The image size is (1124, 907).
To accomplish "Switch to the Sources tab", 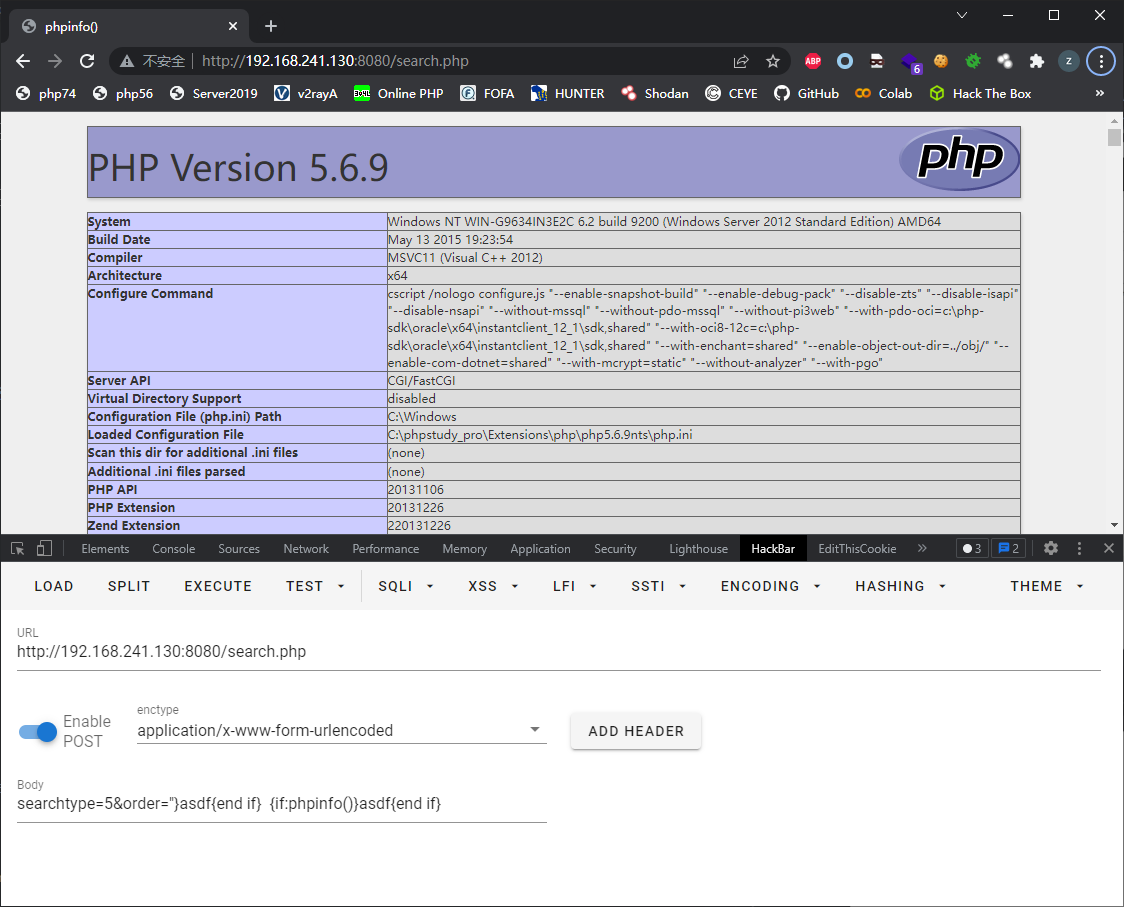I will (x=239, y=549).
